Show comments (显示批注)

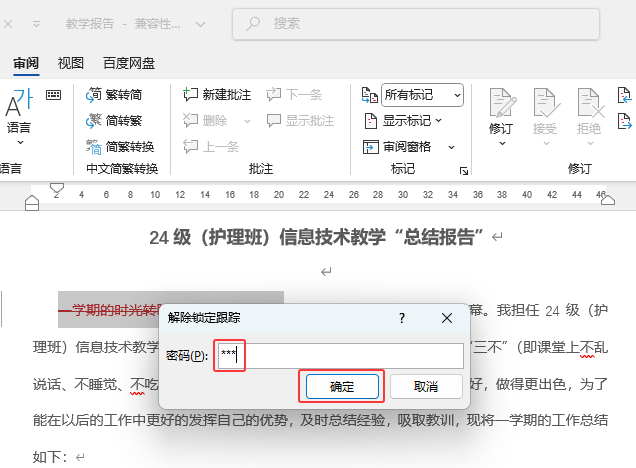click(x=300, y=120)
